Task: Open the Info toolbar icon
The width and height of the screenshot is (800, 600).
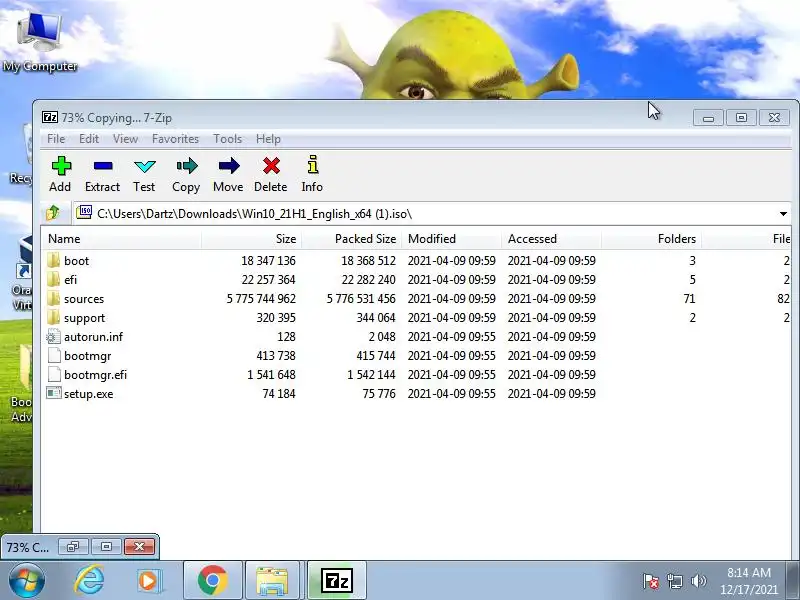Action: click(312, 165)
